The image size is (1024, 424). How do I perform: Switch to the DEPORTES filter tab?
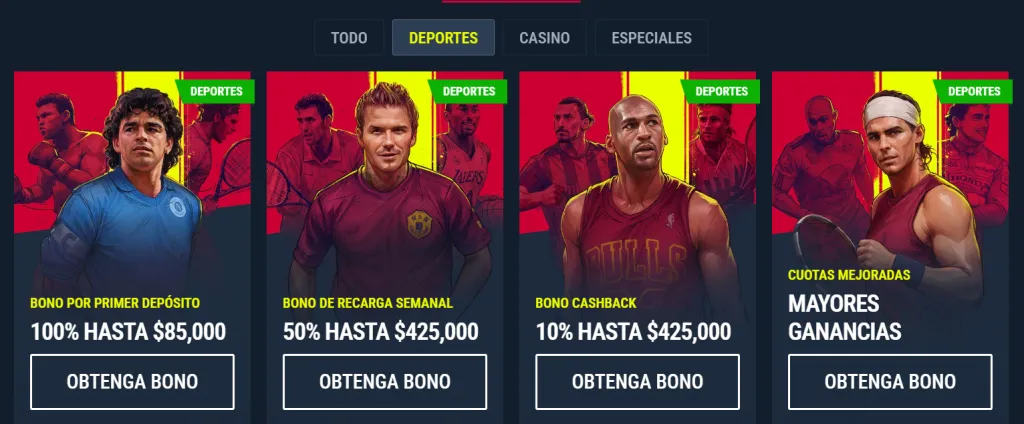coord(443,38)
